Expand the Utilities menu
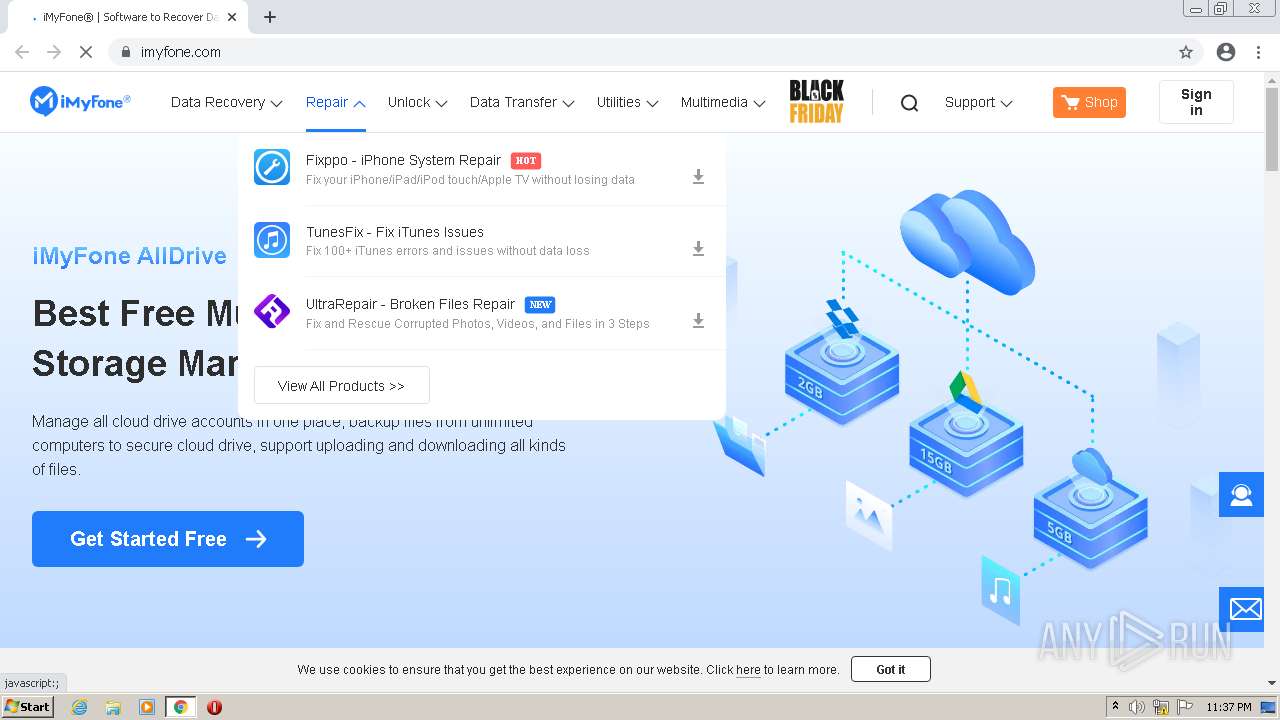 click(628, 102)
